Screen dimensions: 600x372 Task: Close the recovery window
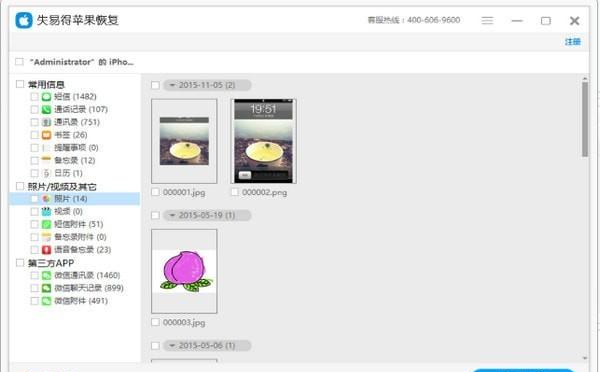(574, 21)
